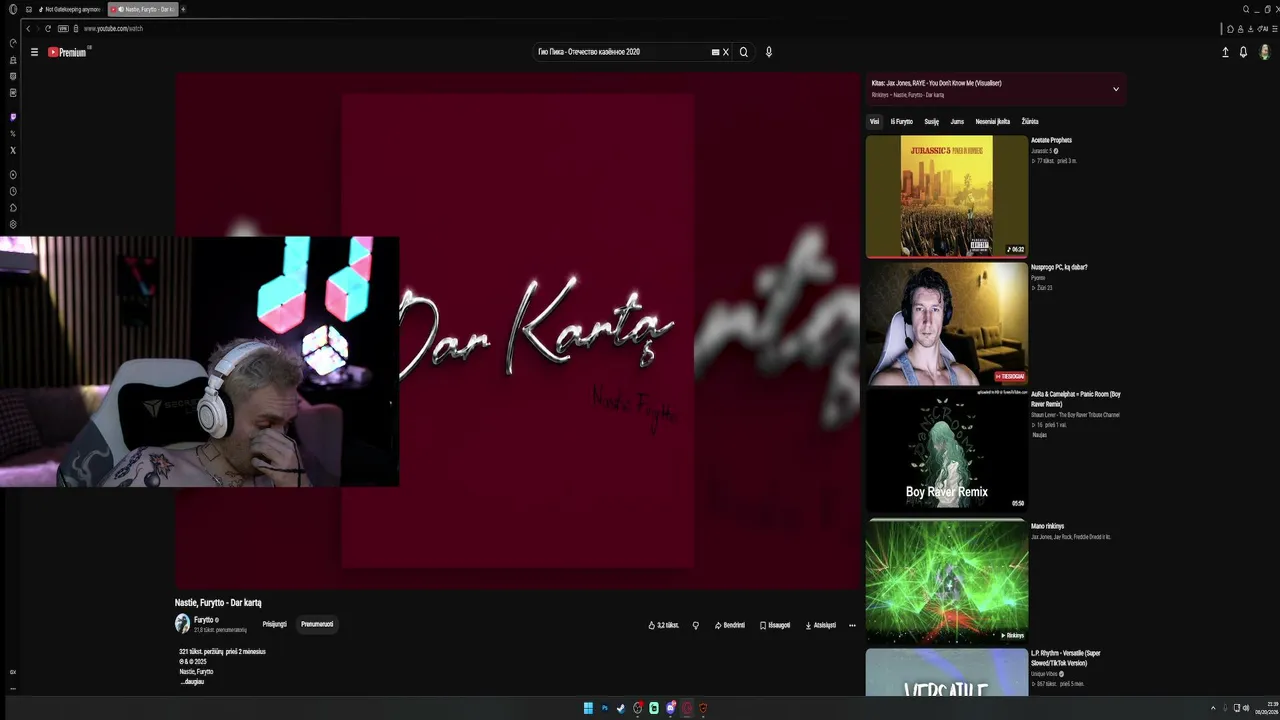Click the browser downloads icon

(x=1251, y=29)
